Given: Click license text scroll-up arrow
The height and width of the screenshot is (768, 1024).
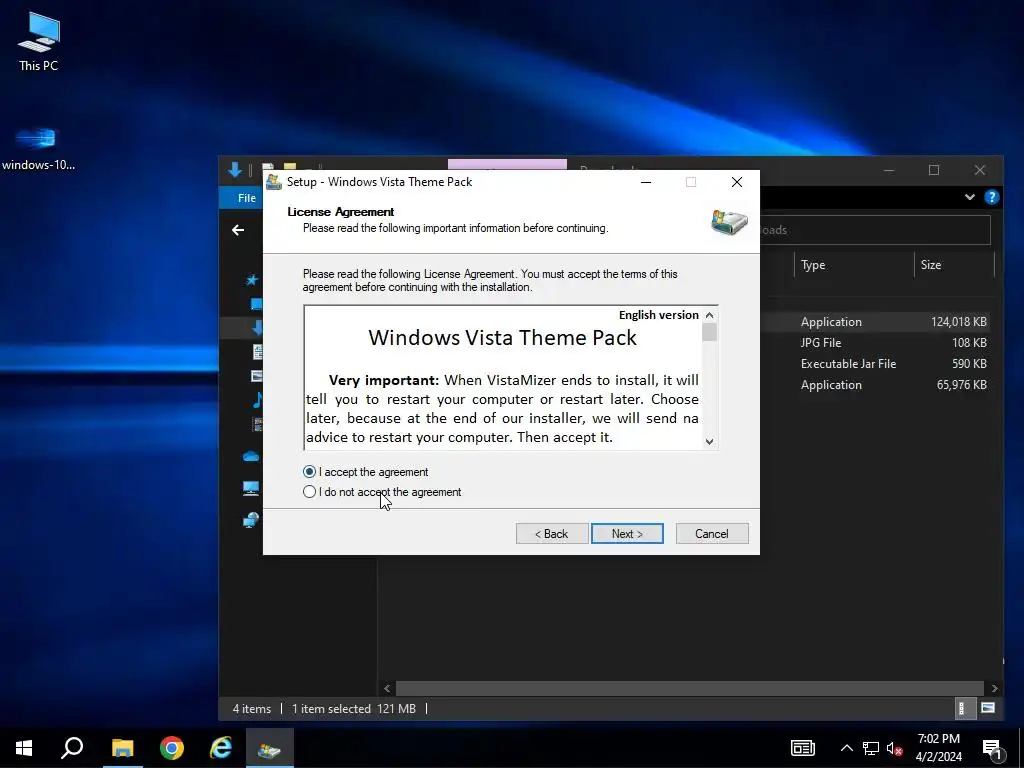Looking at the screenshot, I should pos(710,315).
